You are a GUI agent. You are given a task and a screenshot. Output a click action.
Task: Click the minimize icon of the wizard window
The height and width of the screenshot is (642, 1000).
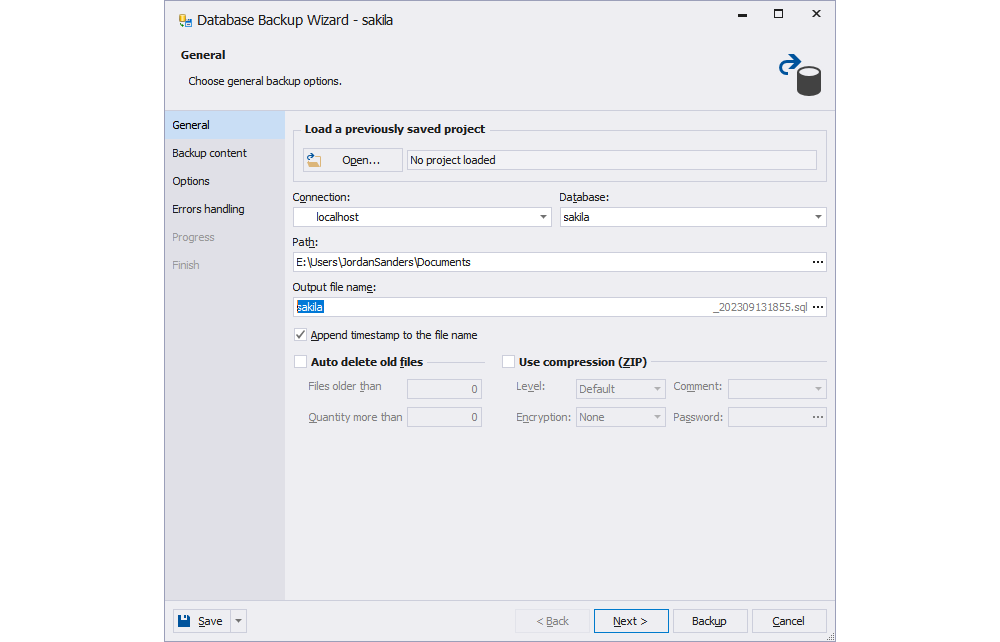pos(741,15)
